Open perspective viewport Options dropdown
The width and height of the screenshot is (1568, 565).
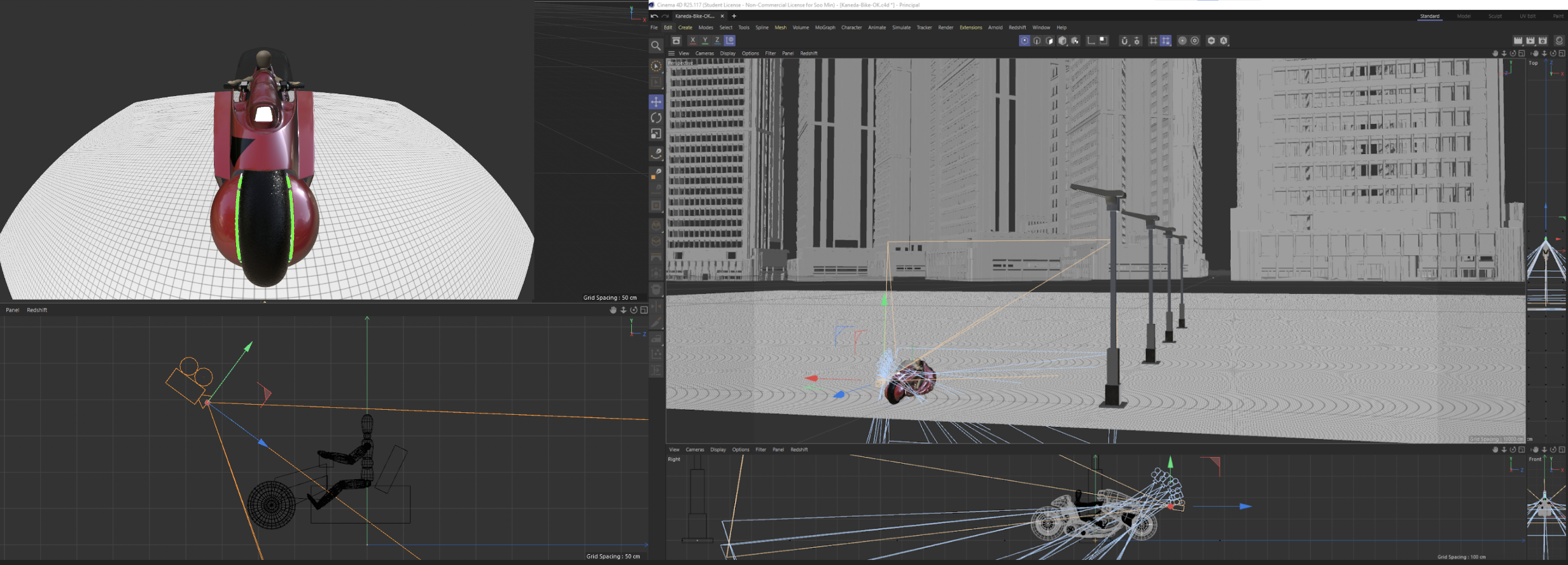click(750, 53)
